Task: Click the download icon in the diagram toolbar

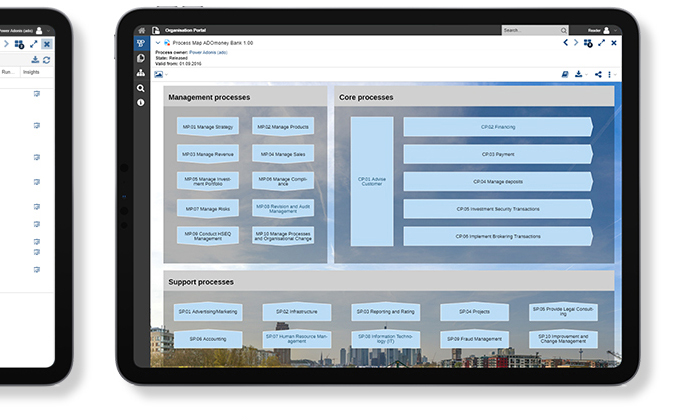Action: 579,74
